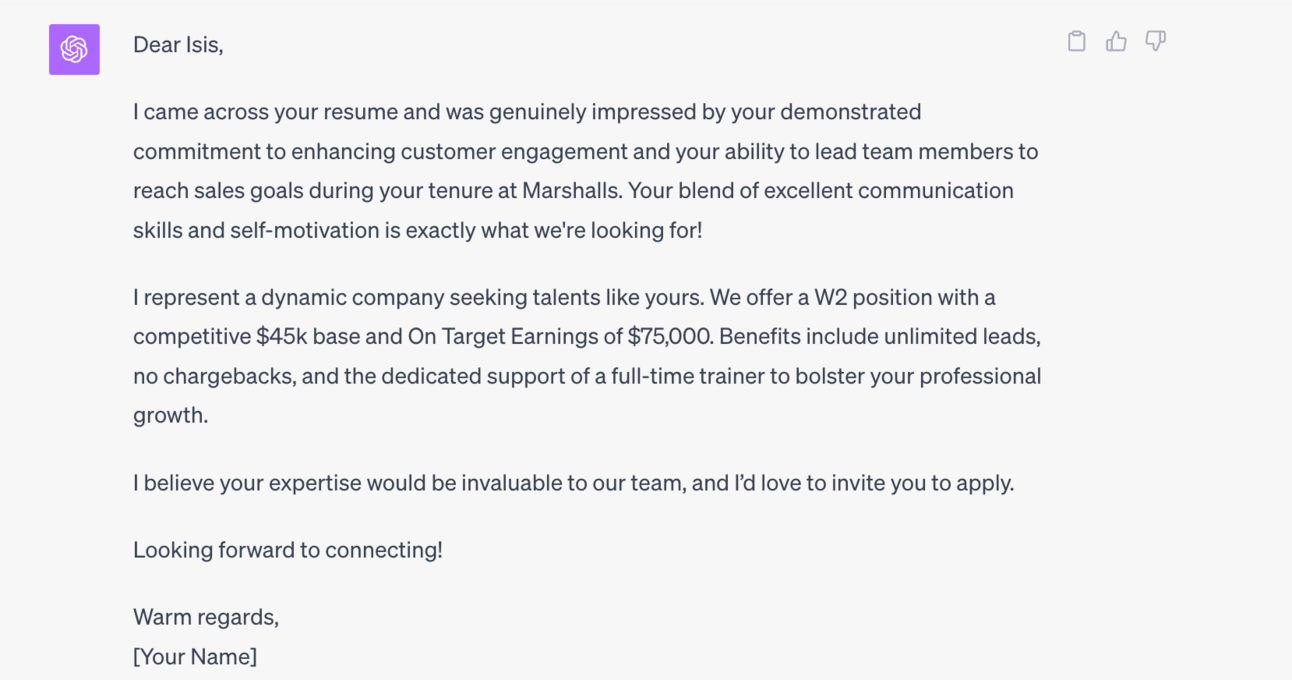Click the "Looking forward to connecting!" line
Viewport: 1292px width, 680px height.
click(288, 550)
